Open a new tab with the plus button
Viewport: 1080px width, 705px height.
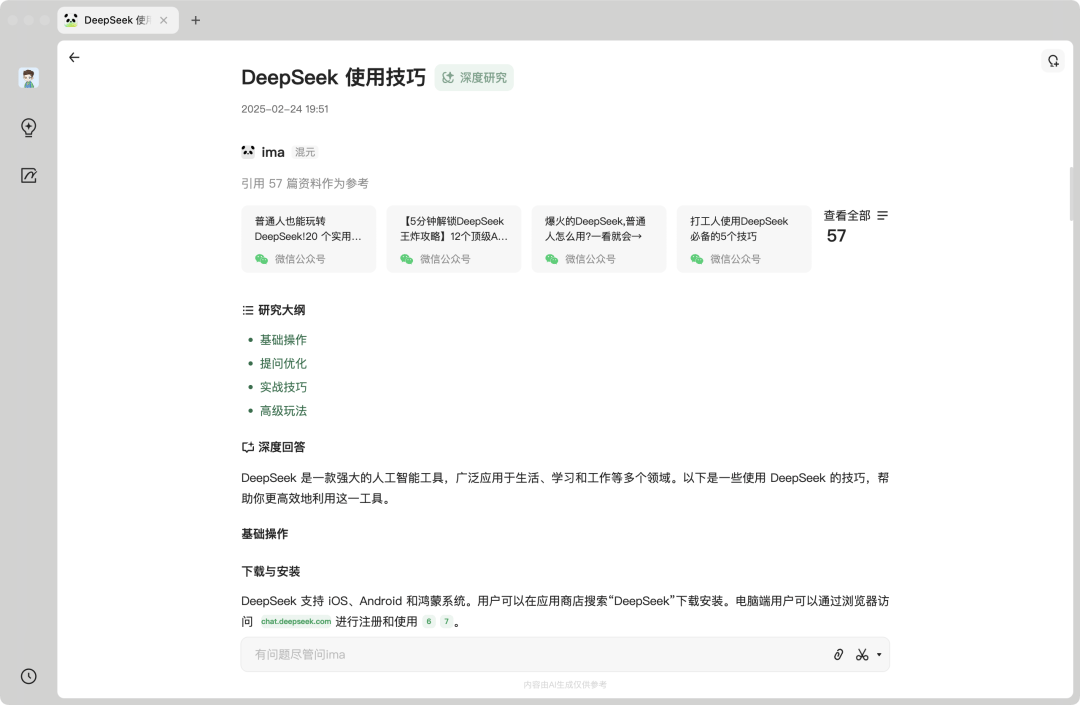196,20
